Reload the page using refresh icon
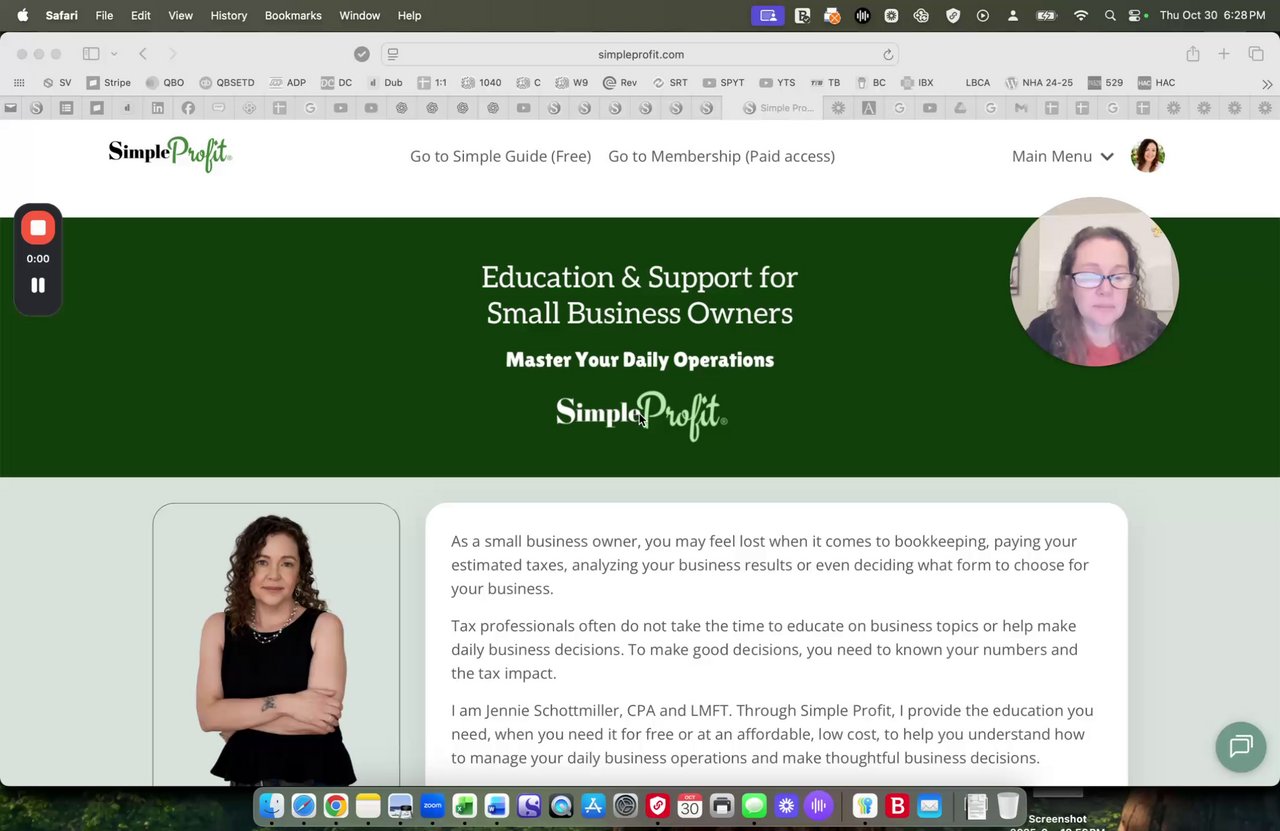 pos(887,54)
